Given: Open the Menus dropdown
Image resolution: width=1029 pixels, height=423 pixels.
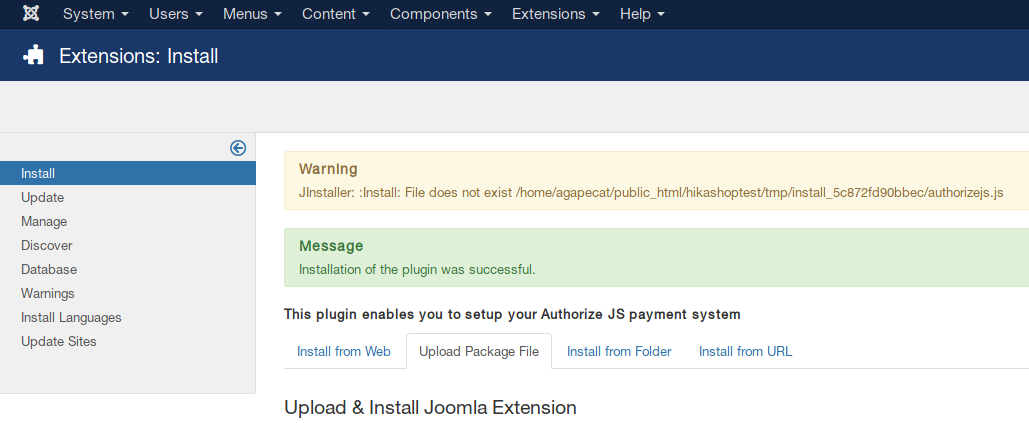Looking at the screenshot, I should click(252, 14).
